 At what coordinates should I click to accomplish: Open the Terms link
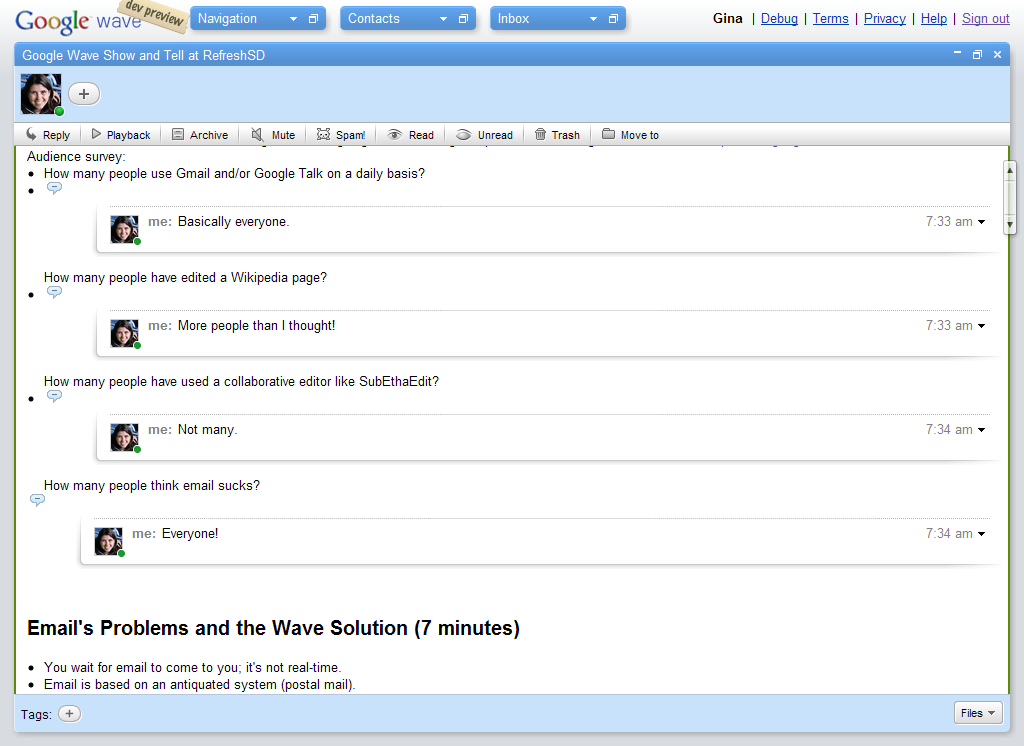(x=830, y=18)
